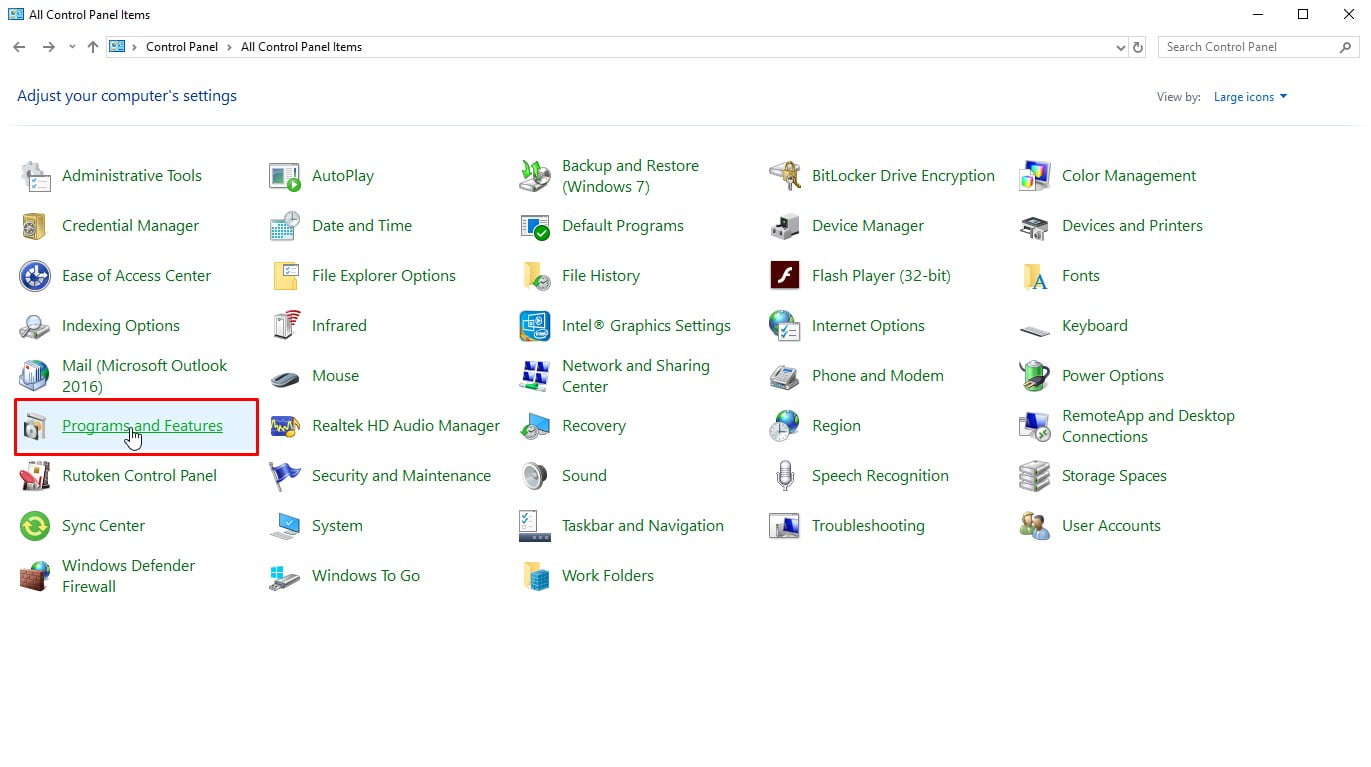This screenshot has height=767, width=1371.
Task: Click the File Explorer Options icon
Action: 285,276
